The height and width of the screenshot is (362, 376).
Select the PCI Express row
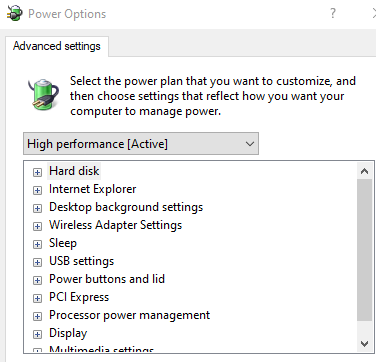point(79,297)
